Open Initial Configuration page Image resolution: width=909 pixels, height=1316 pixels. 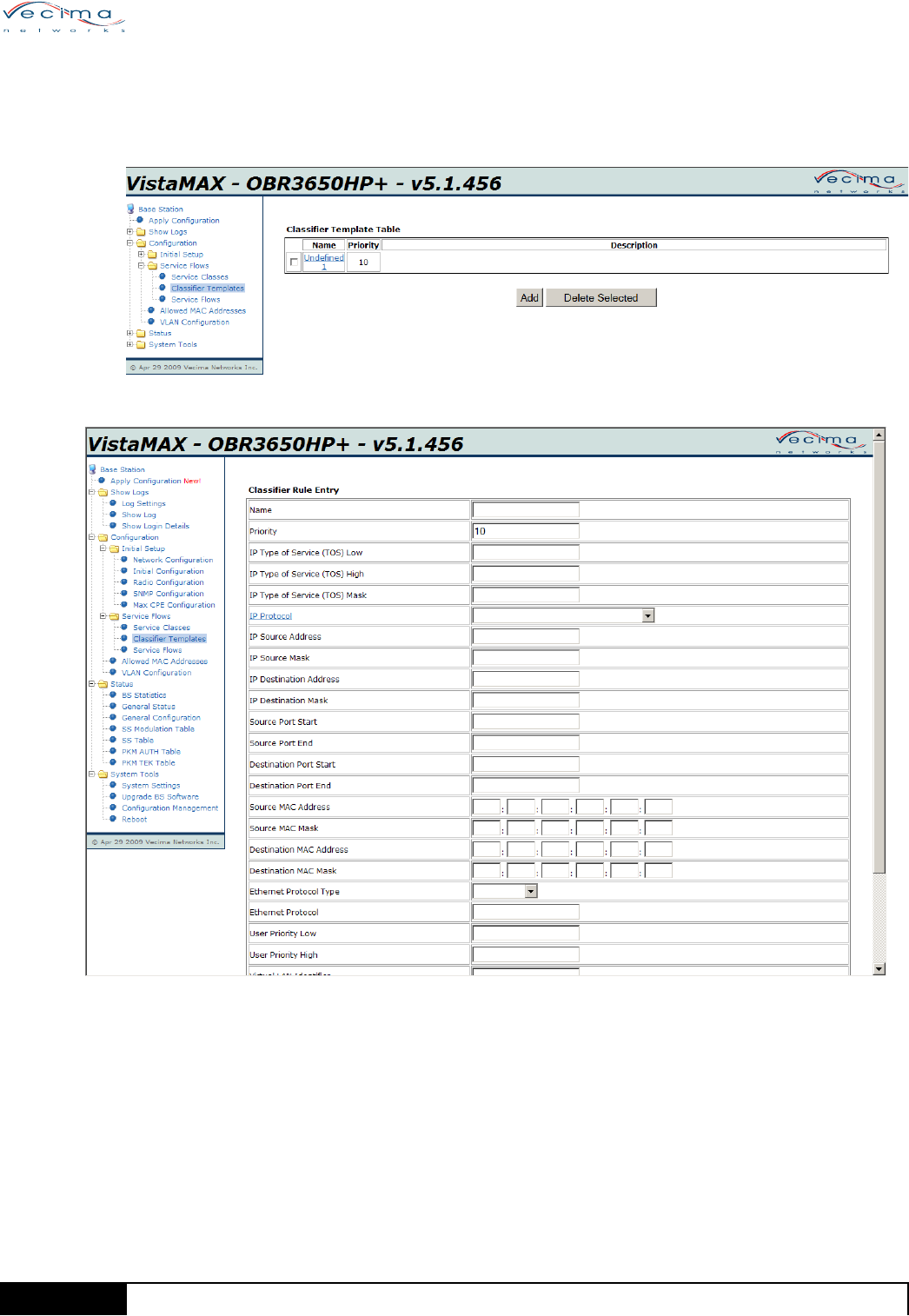[169, 571]
